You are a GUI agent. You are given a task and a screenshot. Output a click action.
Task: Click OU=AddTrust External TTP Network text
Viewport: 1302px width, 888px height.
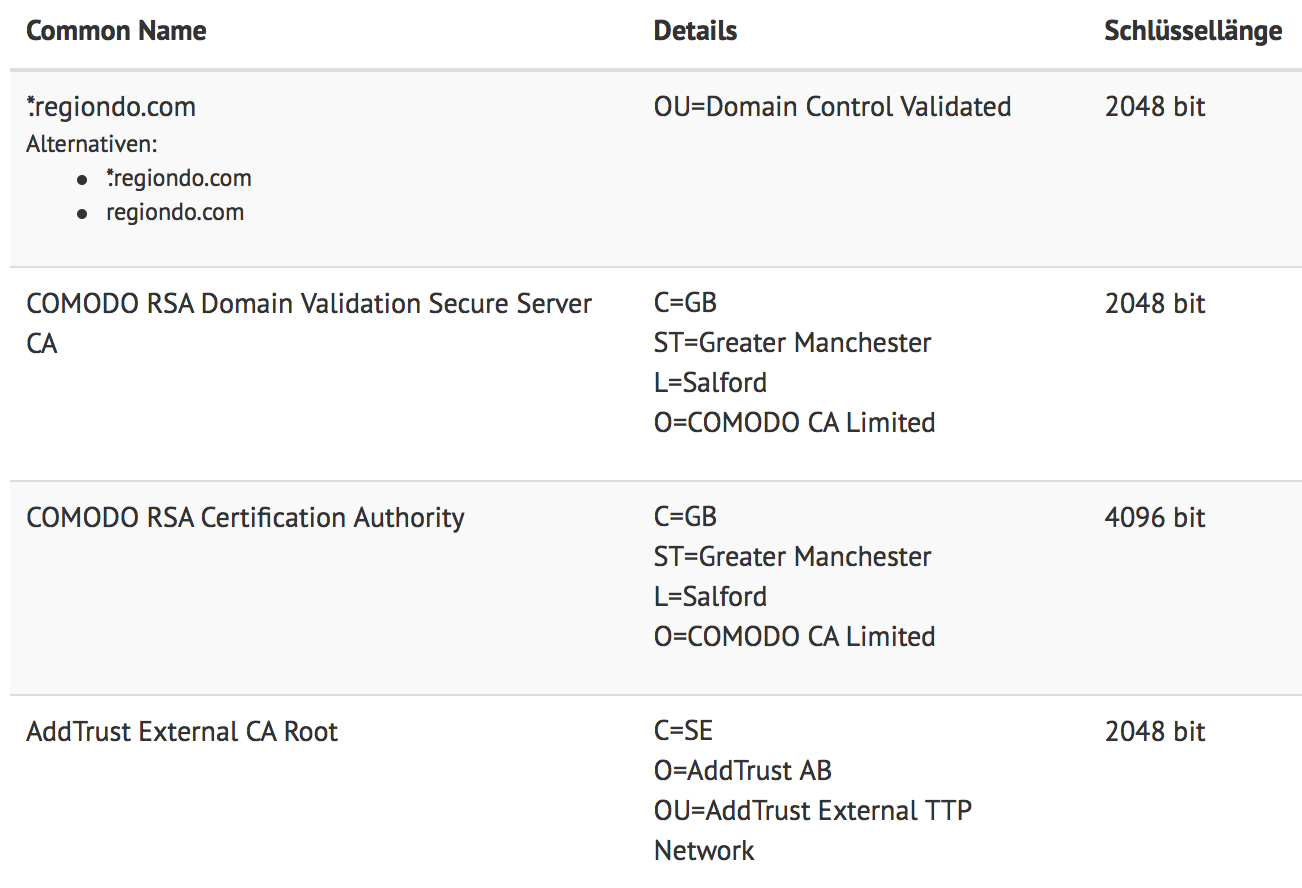pyautogui.click(x=812, y=811)
